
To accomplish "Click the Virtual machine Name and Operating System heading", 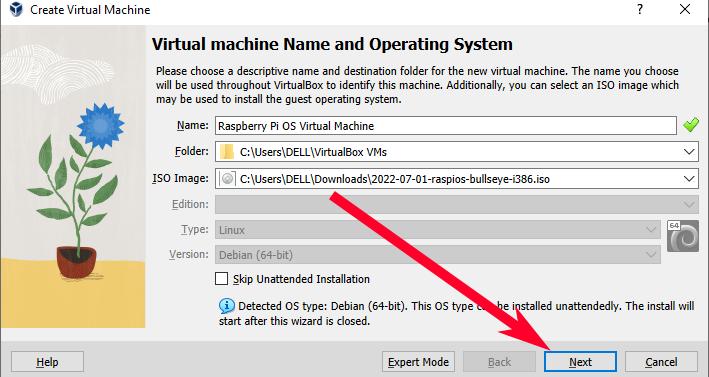I will 332,44.
